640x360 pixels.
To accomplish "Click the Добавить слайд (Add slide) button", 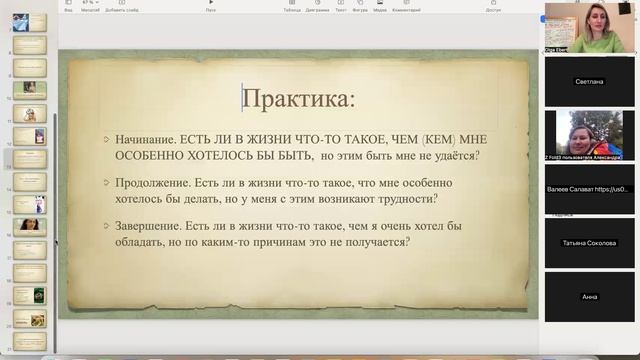I will click(x=122, y=6).
